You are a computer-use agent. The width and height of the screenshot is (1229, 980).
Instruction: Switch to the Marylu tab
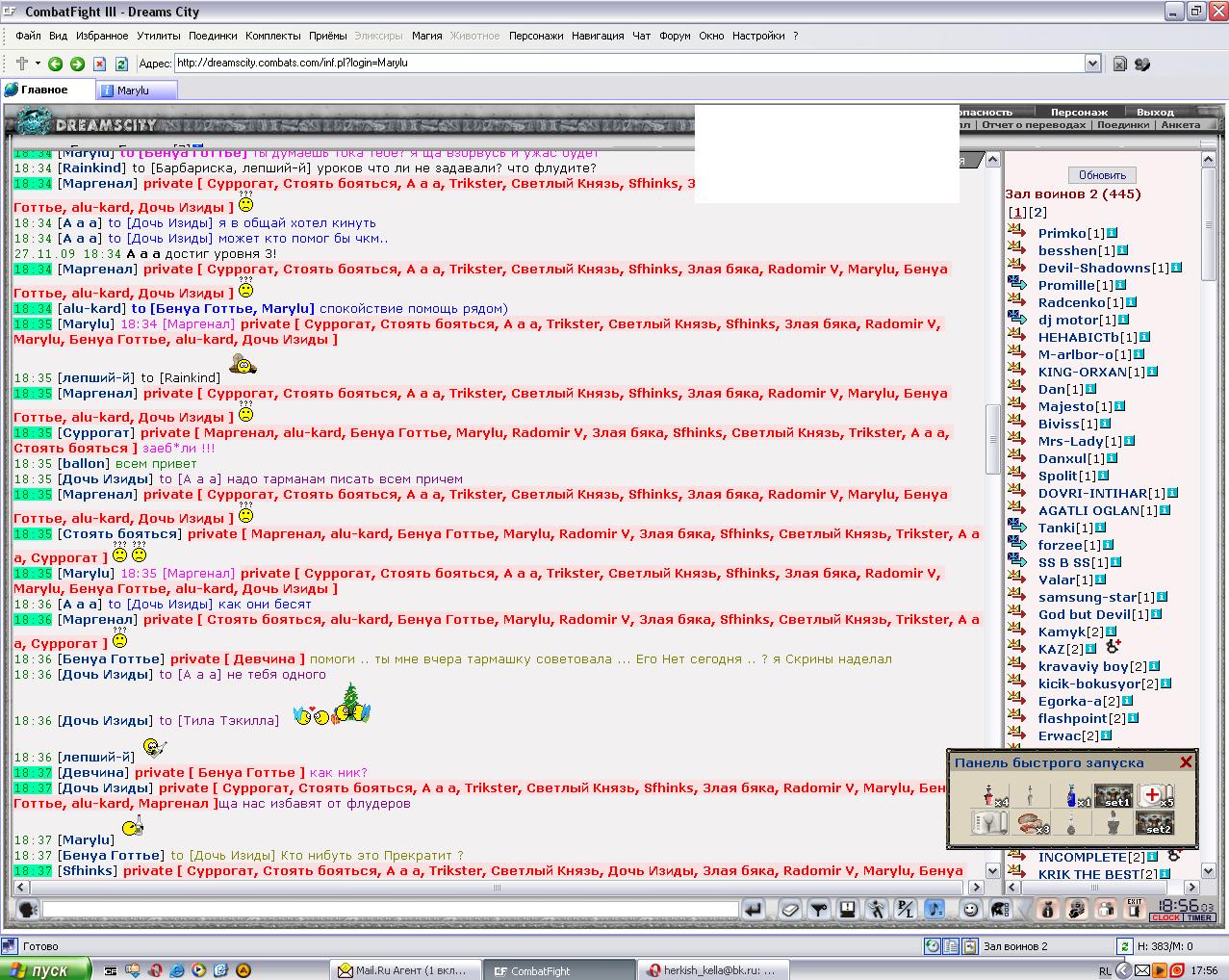pyautogui.click(x=136, y=90)
